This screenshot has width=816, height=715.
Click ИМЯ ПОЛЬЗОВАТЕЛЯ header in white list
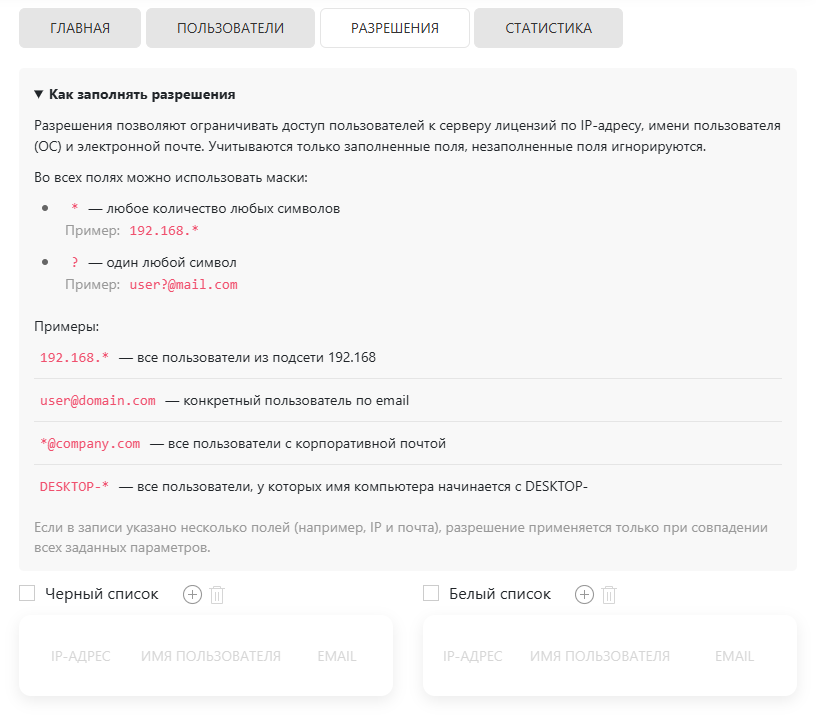click(600, 657)
